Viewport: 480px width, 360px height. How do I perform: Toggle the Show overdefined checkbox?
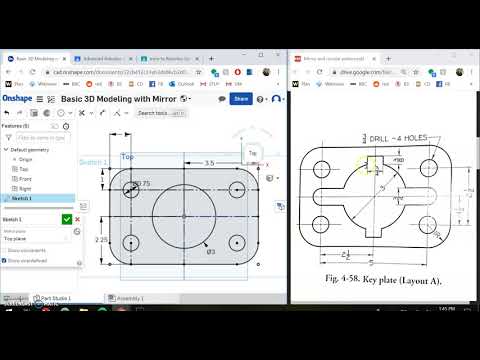pyautogui.click(x=4, y=261)
